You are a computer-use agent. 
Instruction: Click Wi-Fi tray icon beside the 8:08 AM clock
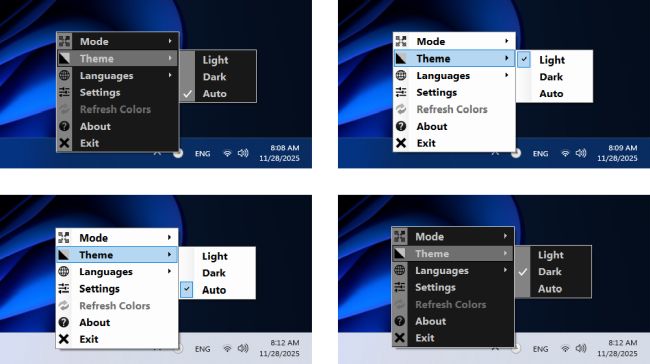(x=227, y=153)
